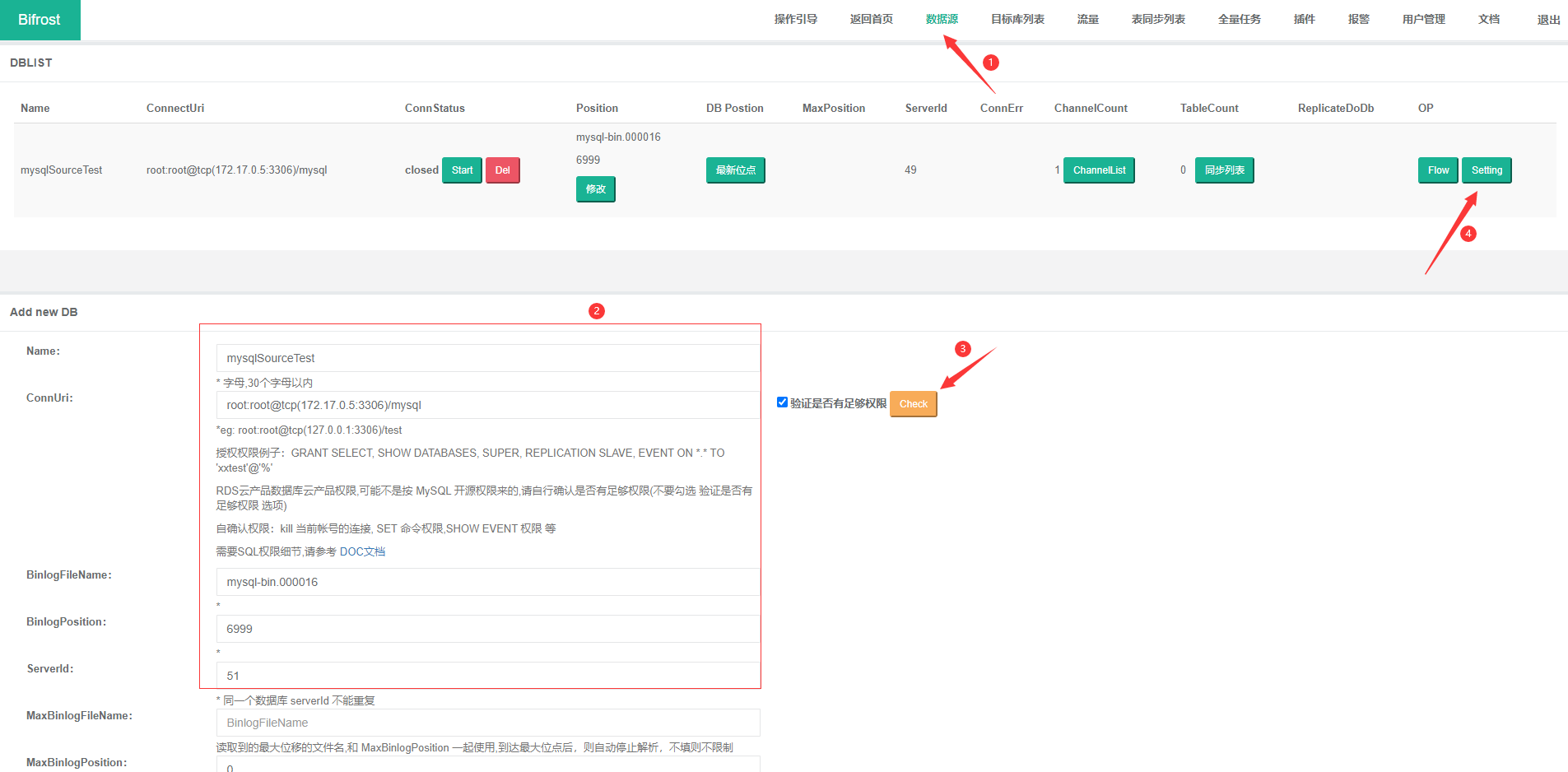Viewport: 1568px width, 772px height.
Task: Focus the Name input field
Action: tap(487, 358)
